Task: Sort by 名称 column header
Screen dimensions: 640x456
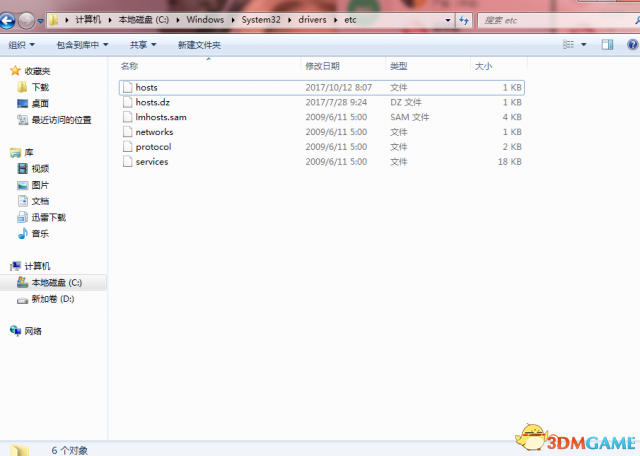Action: (x=130, y=66)
